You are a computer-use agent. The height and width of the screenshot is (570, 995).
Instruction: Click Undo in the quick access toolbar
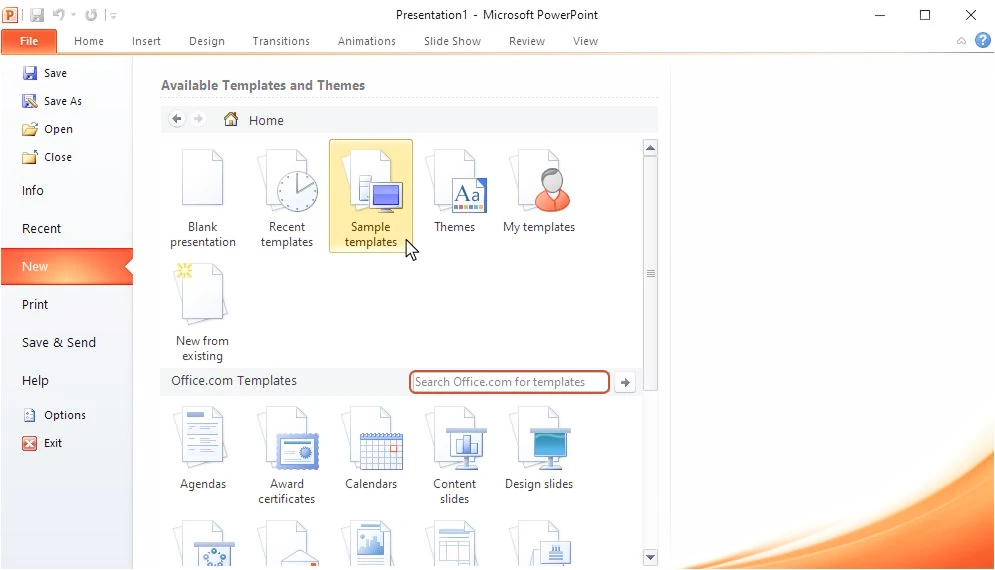click(x=59, y=15)
